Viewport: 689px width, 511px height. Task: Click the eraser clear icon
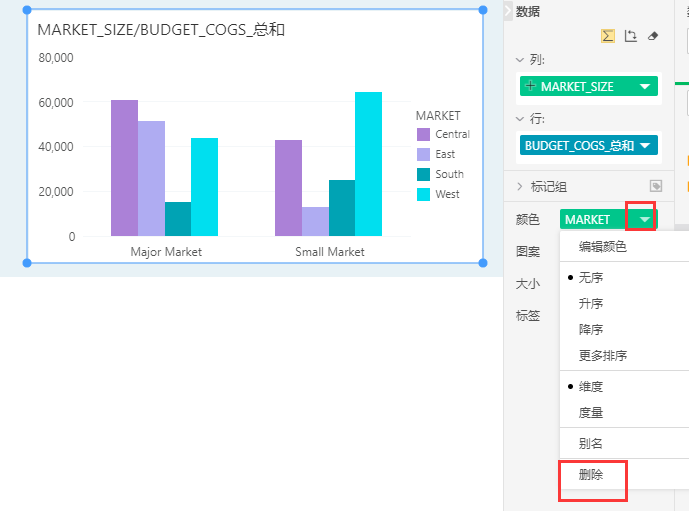point(653,36)
